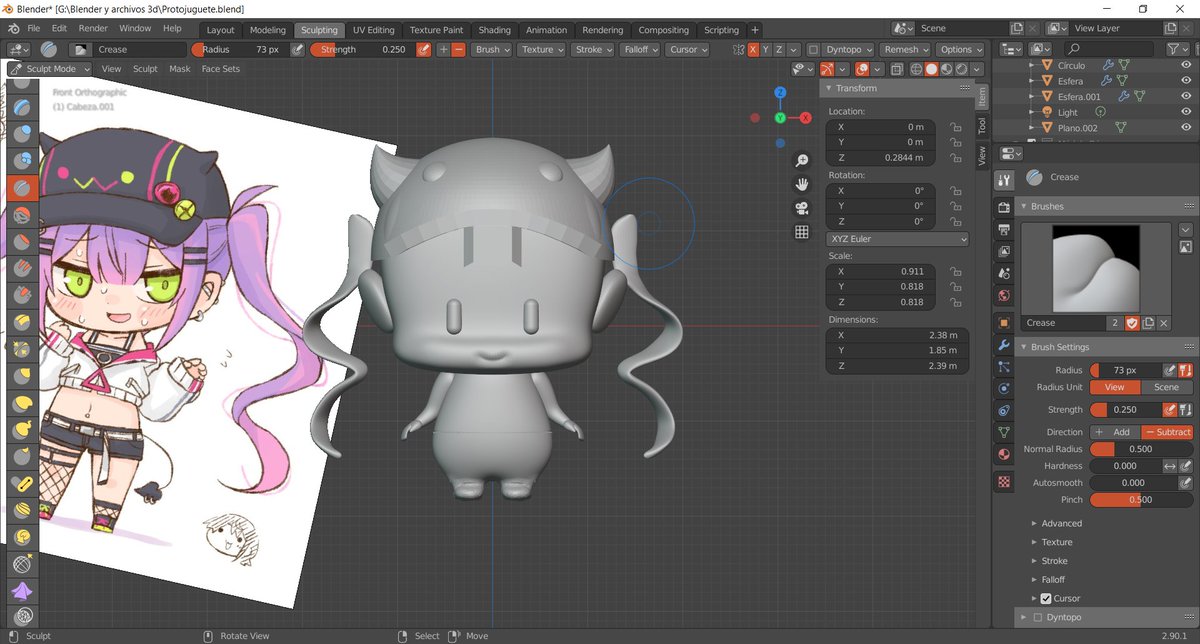This screenshot has width=1200, height=644.
Task: Open the Face Sets menu
Action: (220, 69)
